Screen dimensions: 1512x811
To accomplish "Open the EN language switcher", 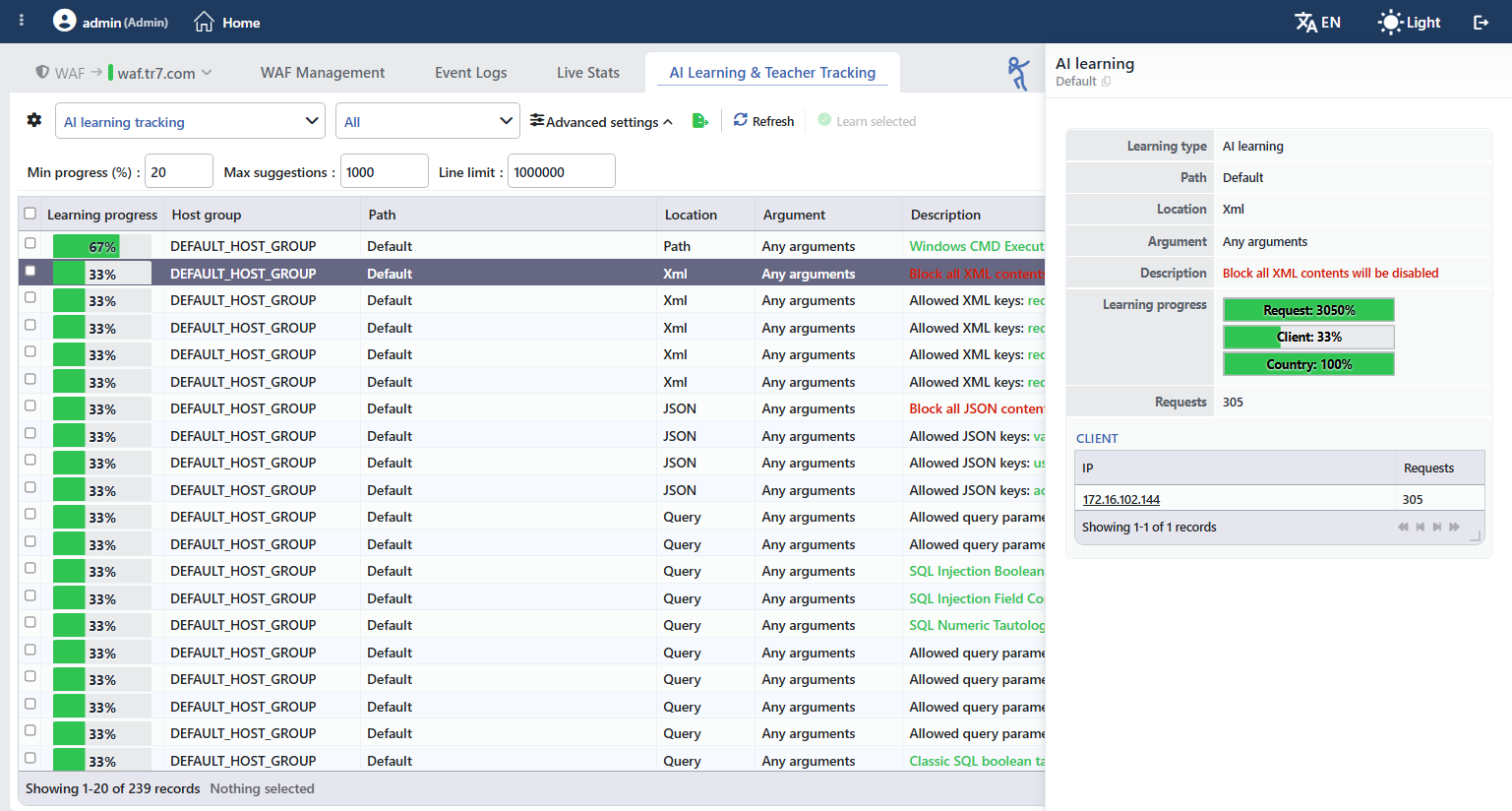I will click(1317, 22).
